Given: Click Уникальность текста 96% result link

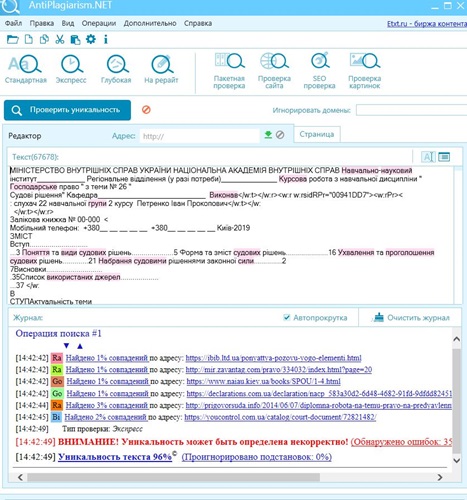Looking at the screenshot, I should click(115, 457).
